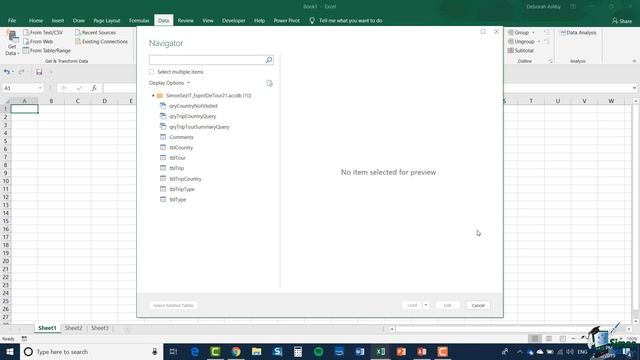Open Task View on taskbar
The image size is (640, 360).
(173, 351)
